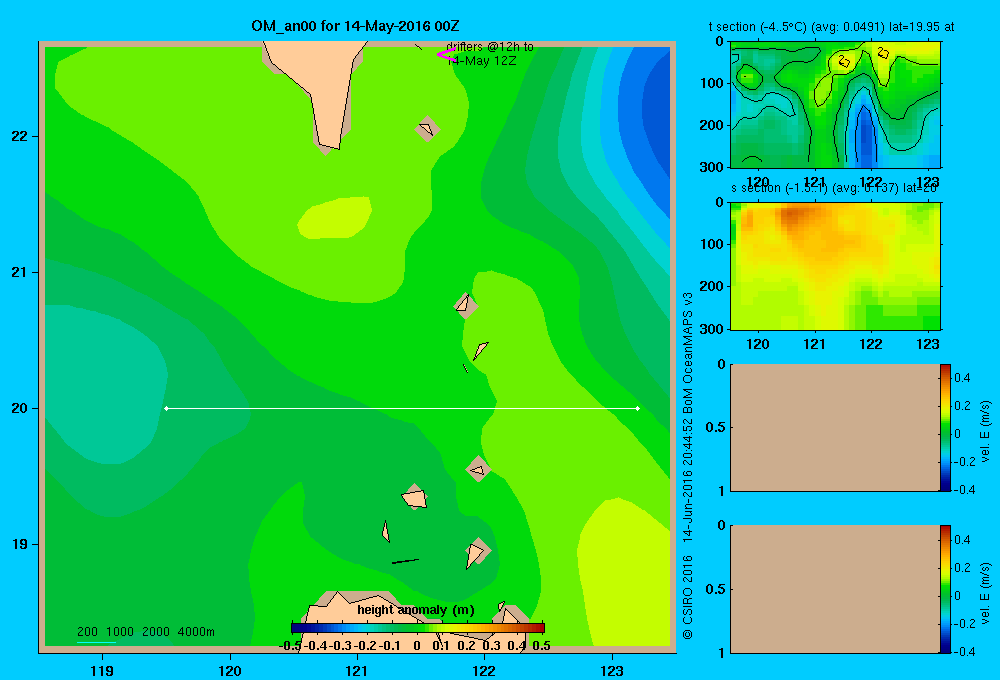
Task: Click the lower empty velocity panel
Action: [834, 589]
